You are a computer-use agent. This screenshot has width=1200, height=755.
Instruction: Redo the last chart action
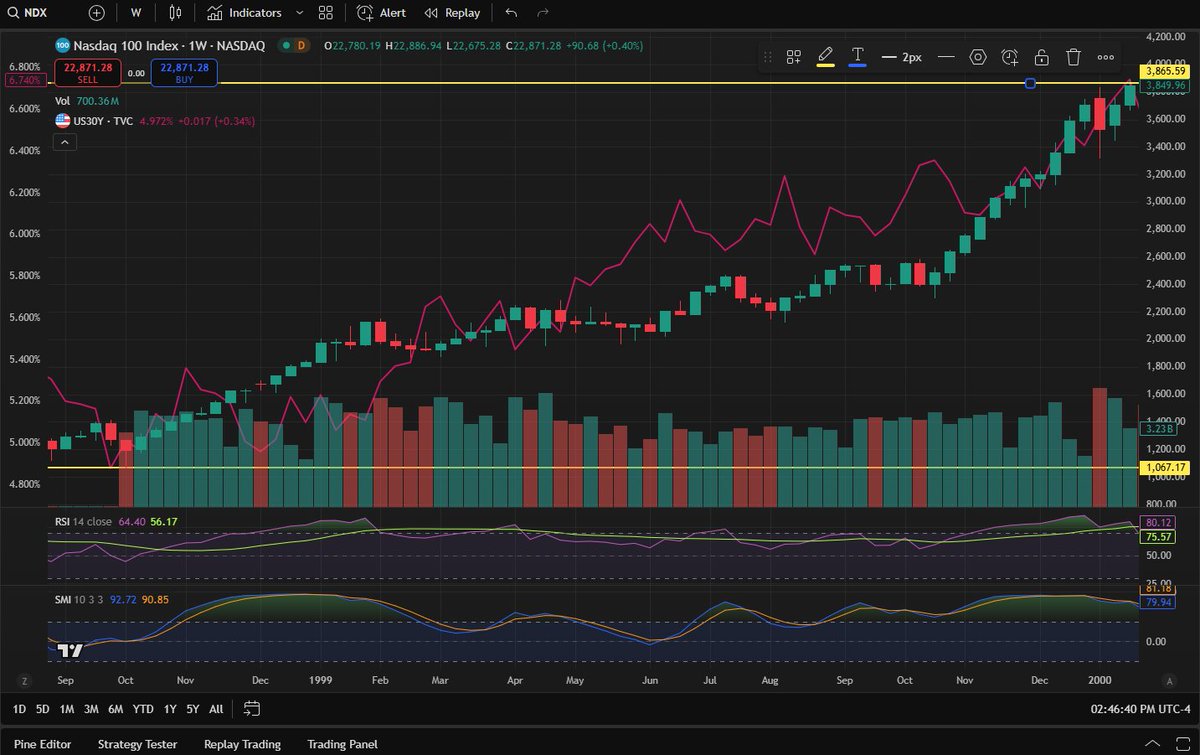pyautogui.click(x=543, y=13)
